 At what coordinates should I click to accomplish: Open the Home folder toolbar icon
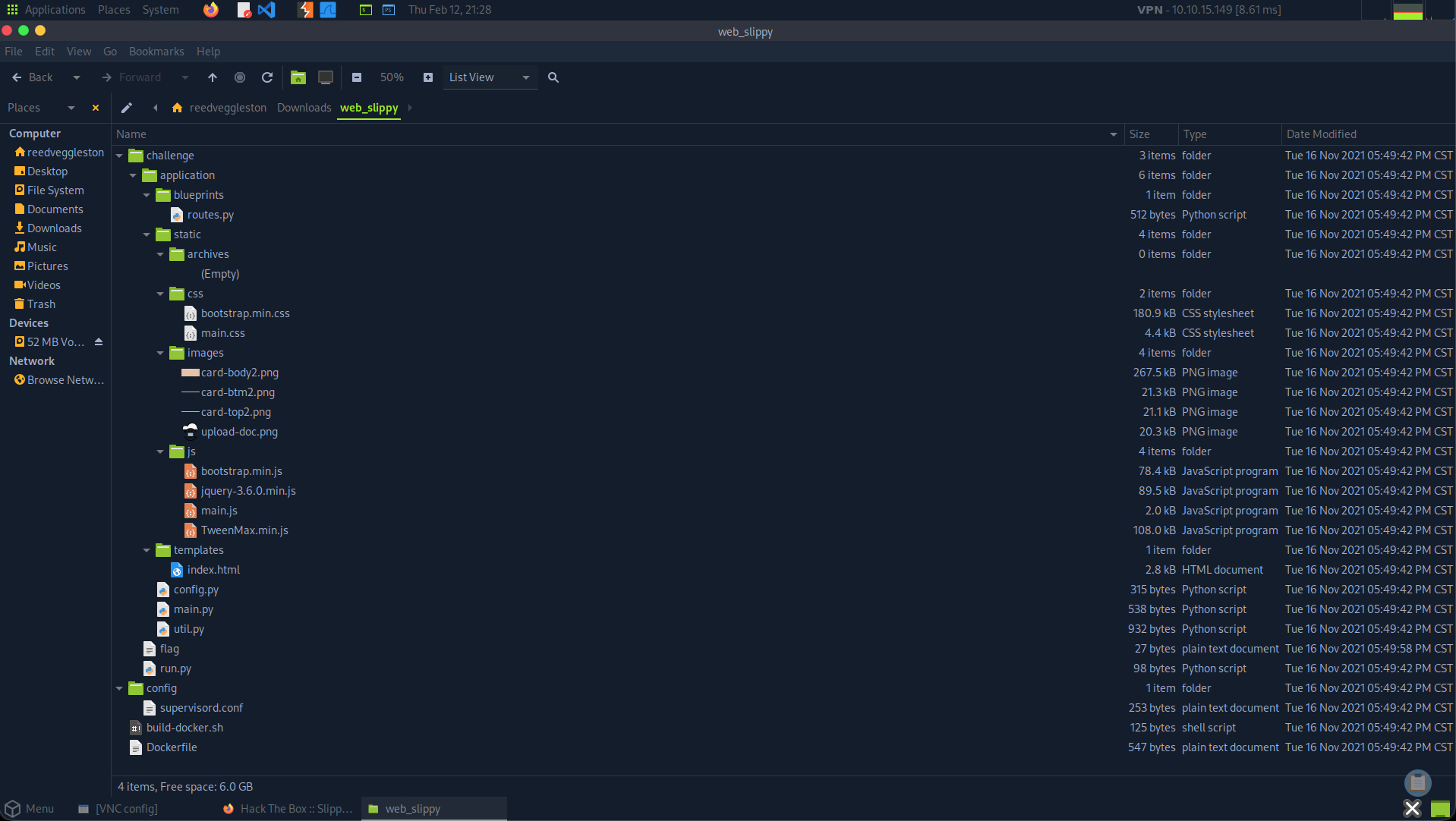(298, 77)
